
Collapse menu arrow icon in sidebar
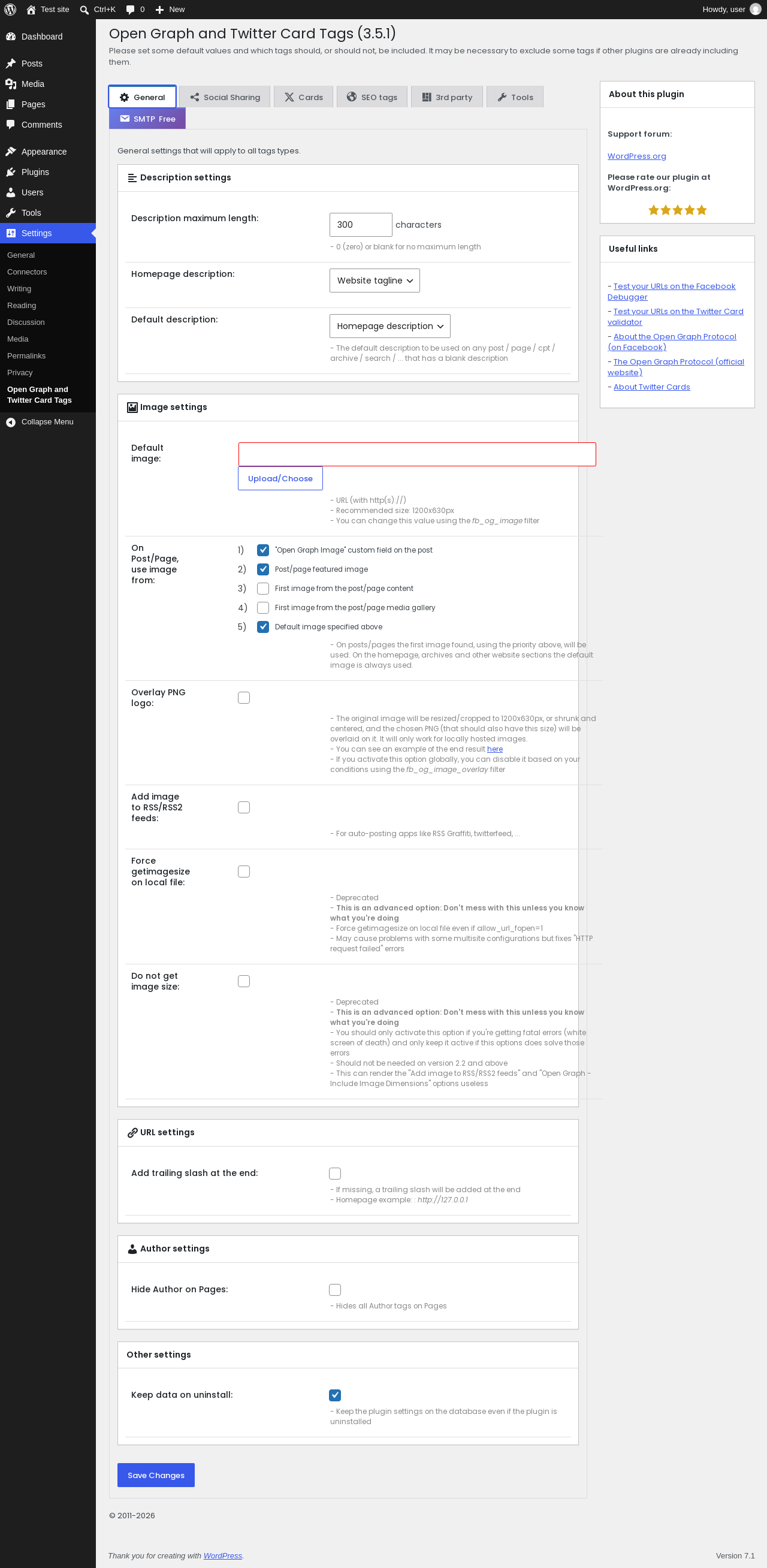pos(10,422)
